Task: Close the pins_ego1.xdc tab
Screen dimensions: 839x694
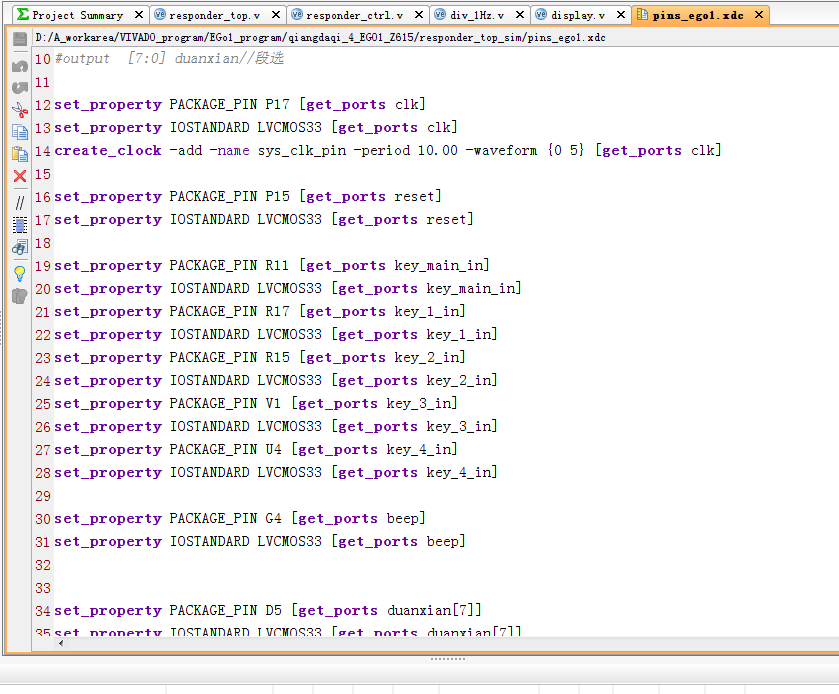Action: 759,16
